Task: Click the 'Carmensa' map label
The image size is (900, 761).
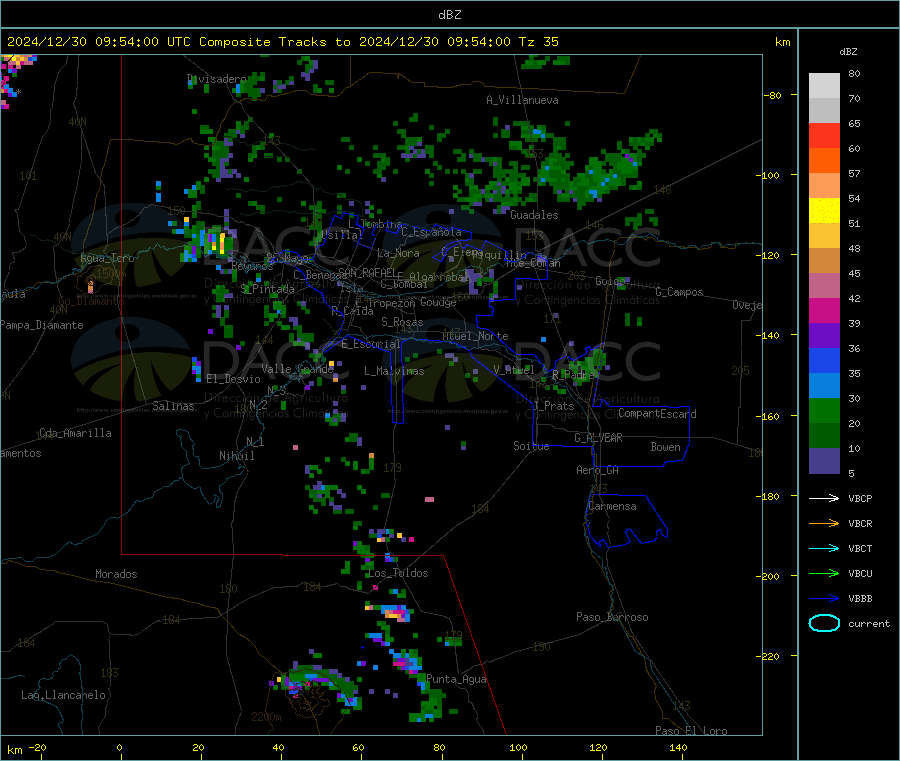Action: [x=612, y=506]
